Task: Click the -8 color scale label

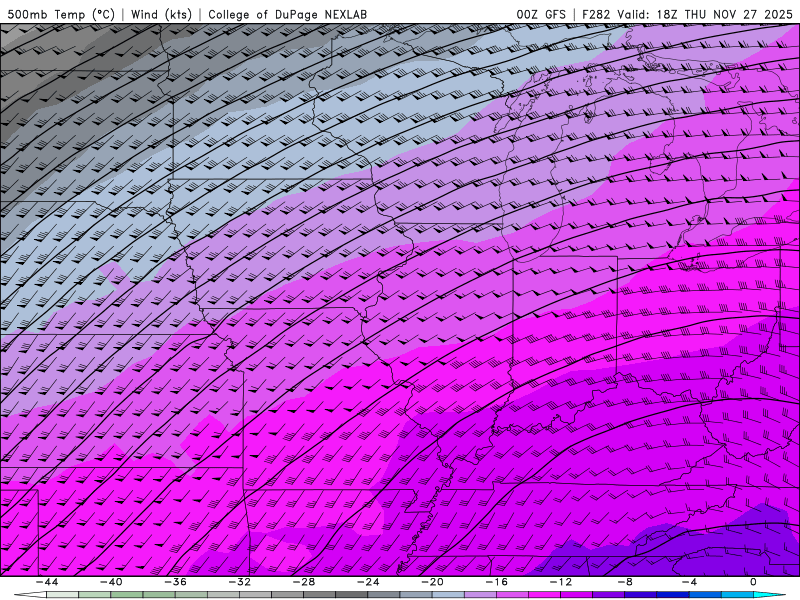Action: point(625,582)
